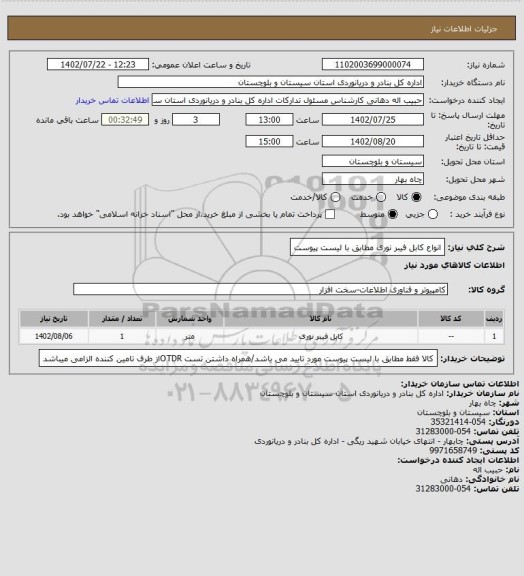Click the نام کالا column header
Image resolution: width=524 pixels, height=576 pixels.
(x=320, y=319)
